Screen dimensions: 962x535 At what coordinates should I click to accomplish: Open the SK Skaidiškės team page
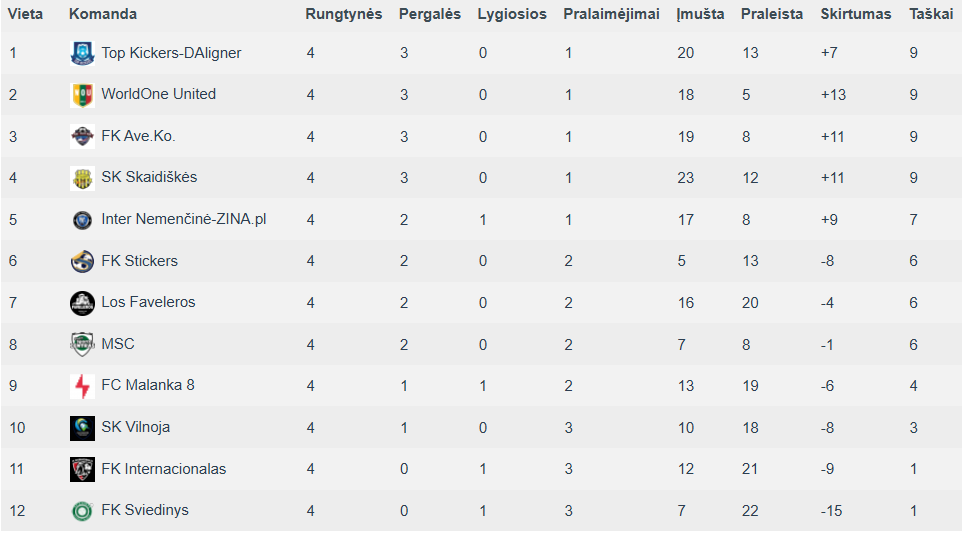click(149, 177)
